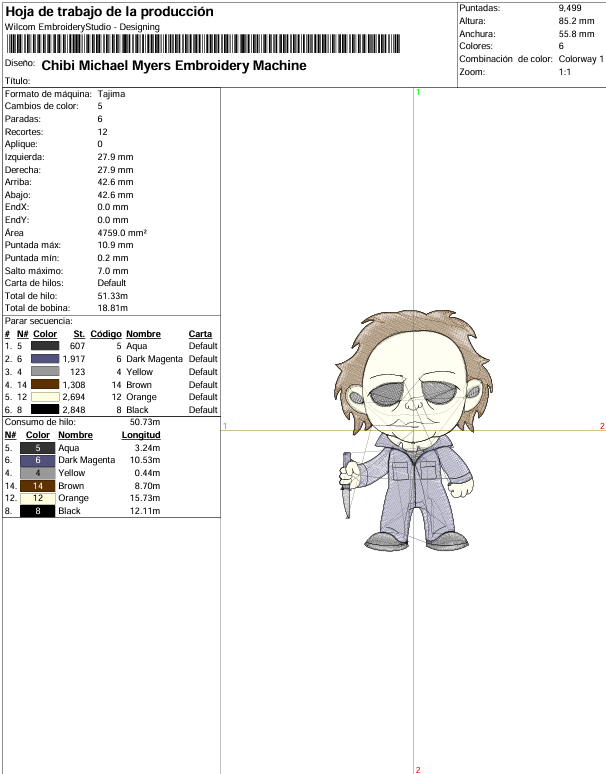This screenshot has width=606, height=774.
Task: Select the 'Colorway 1' value
Action: point(581,59)
